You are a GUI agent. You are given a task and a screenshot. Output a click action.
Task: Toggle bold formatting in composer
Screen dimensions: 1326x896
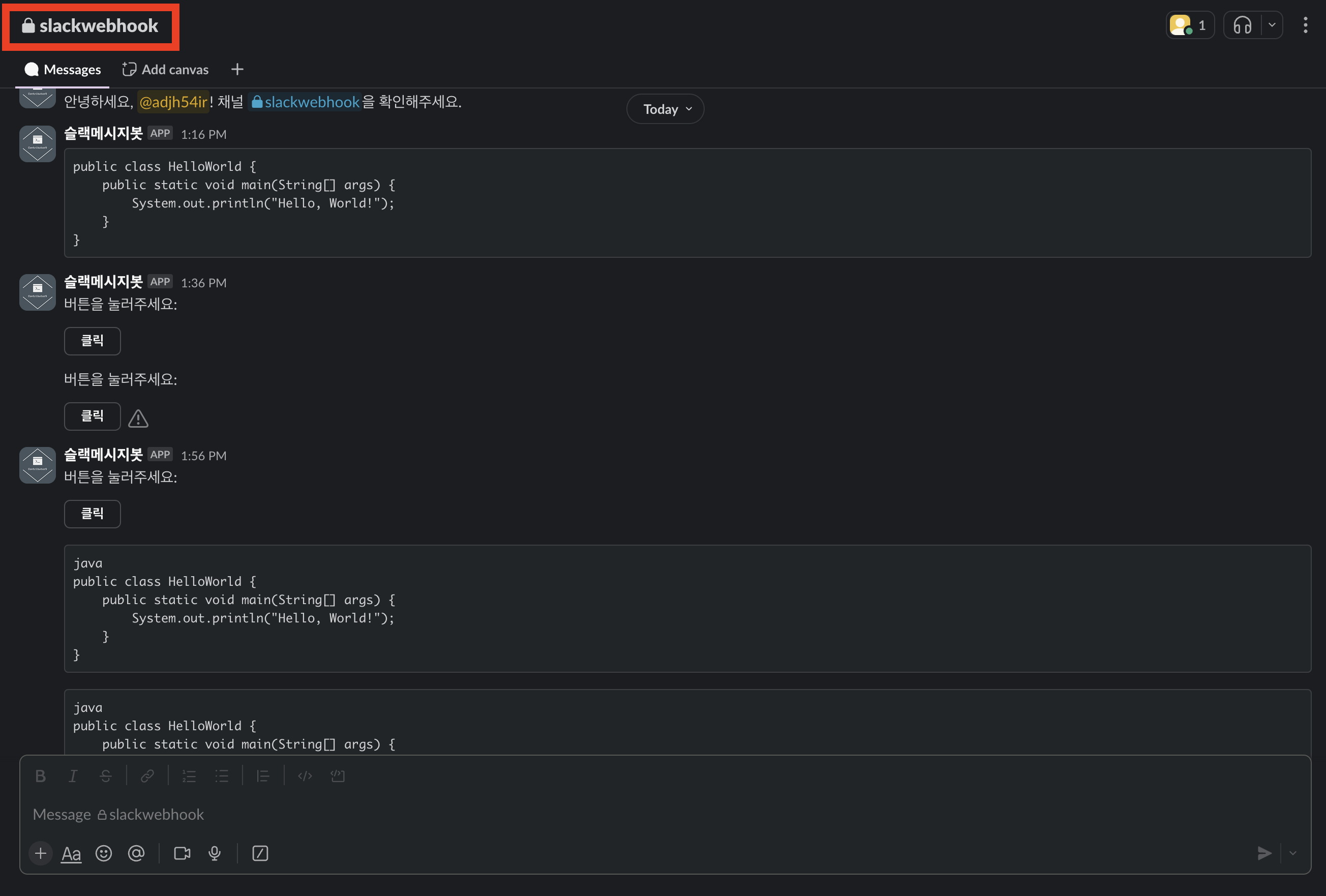[x=40, y=775]
